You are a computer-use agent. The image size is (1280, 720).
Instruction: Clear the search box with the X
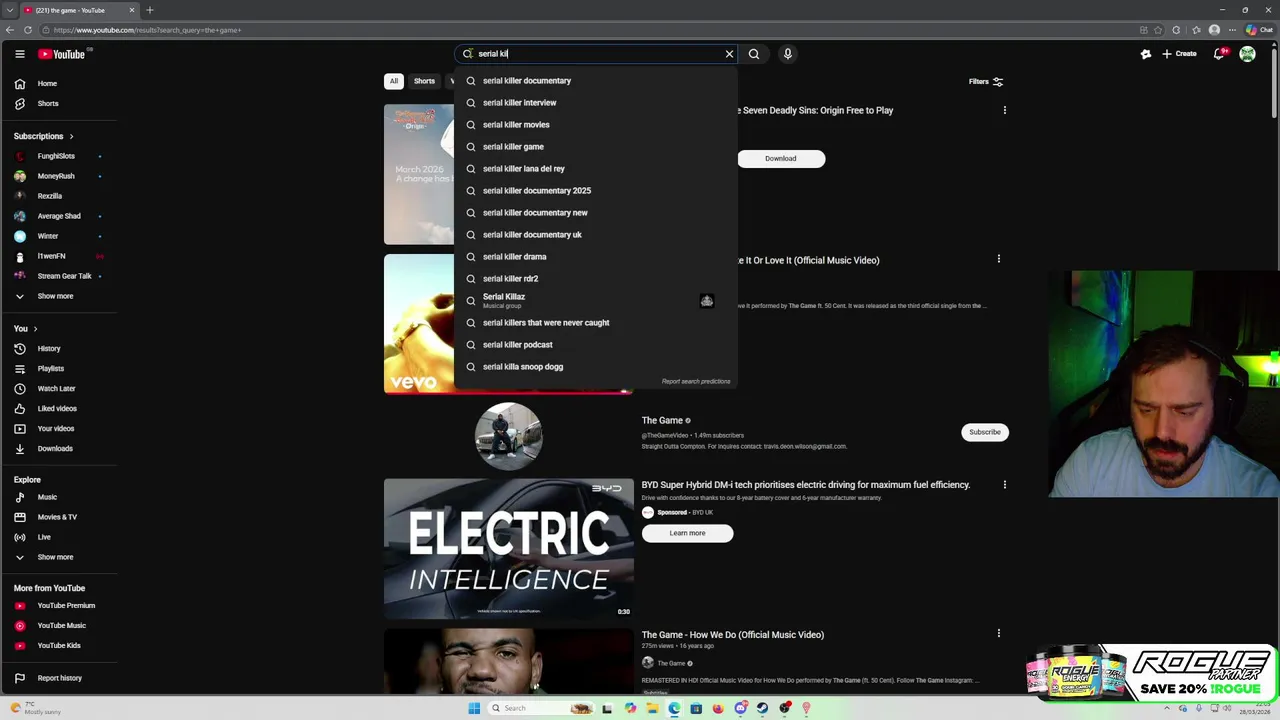point(729,54)
